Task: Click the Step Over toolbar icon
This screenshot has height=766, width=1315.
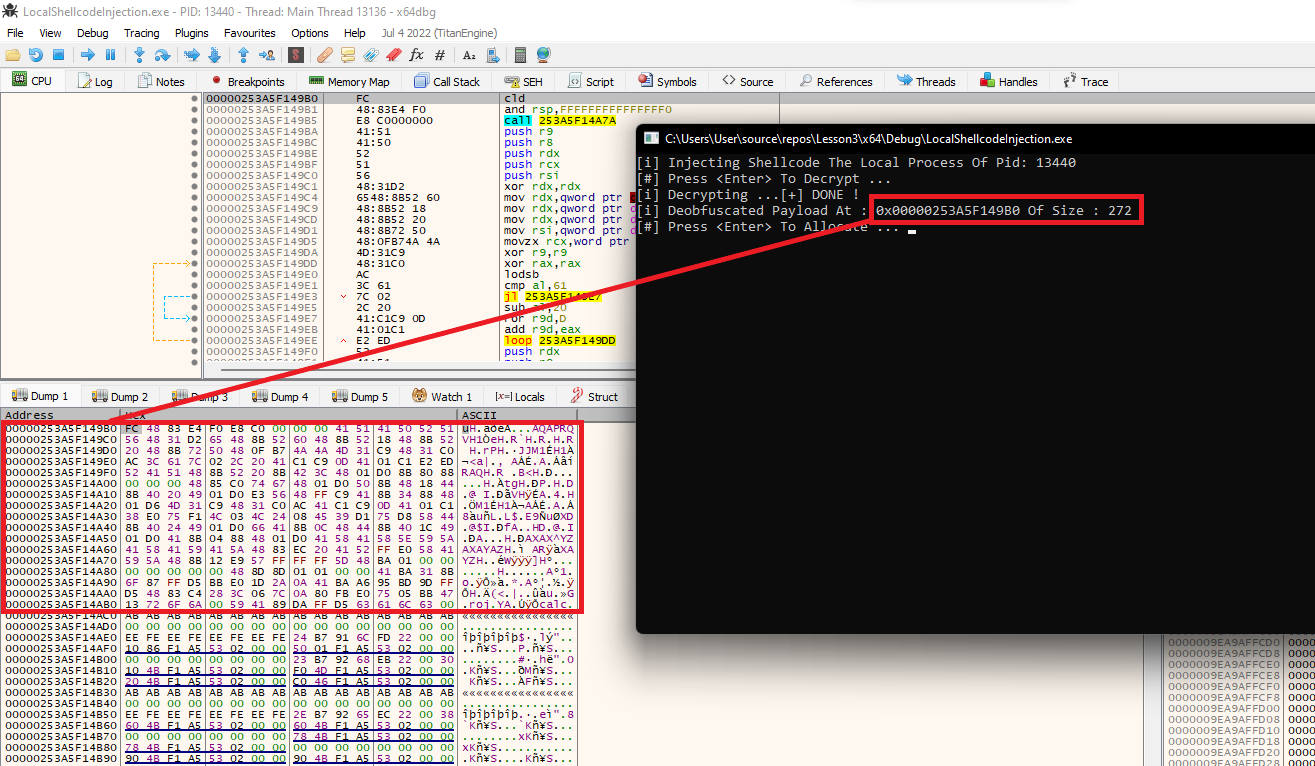Action: (161, 55)
